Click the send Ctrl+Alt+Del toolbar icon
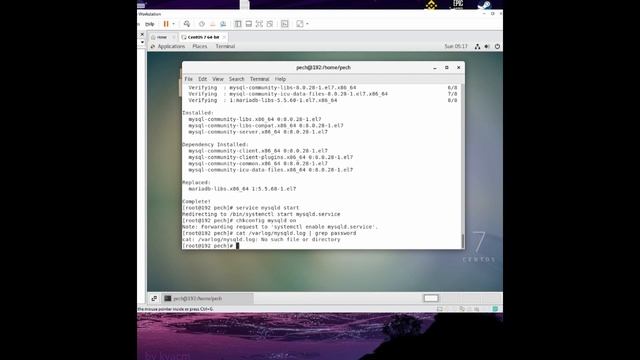 (187, 24)
